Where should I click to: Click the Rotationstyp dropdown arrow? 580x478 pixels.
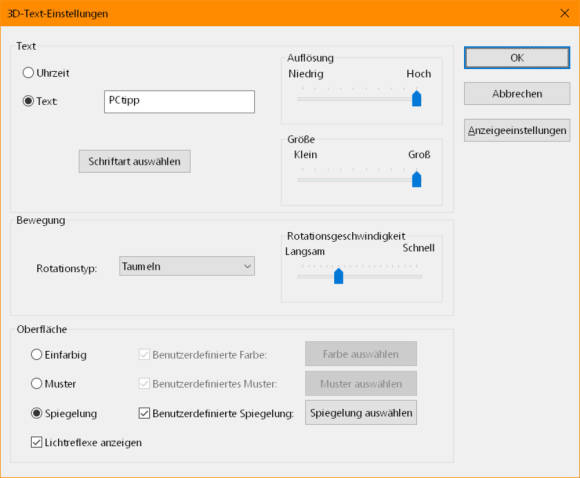[x=247, y=266]
